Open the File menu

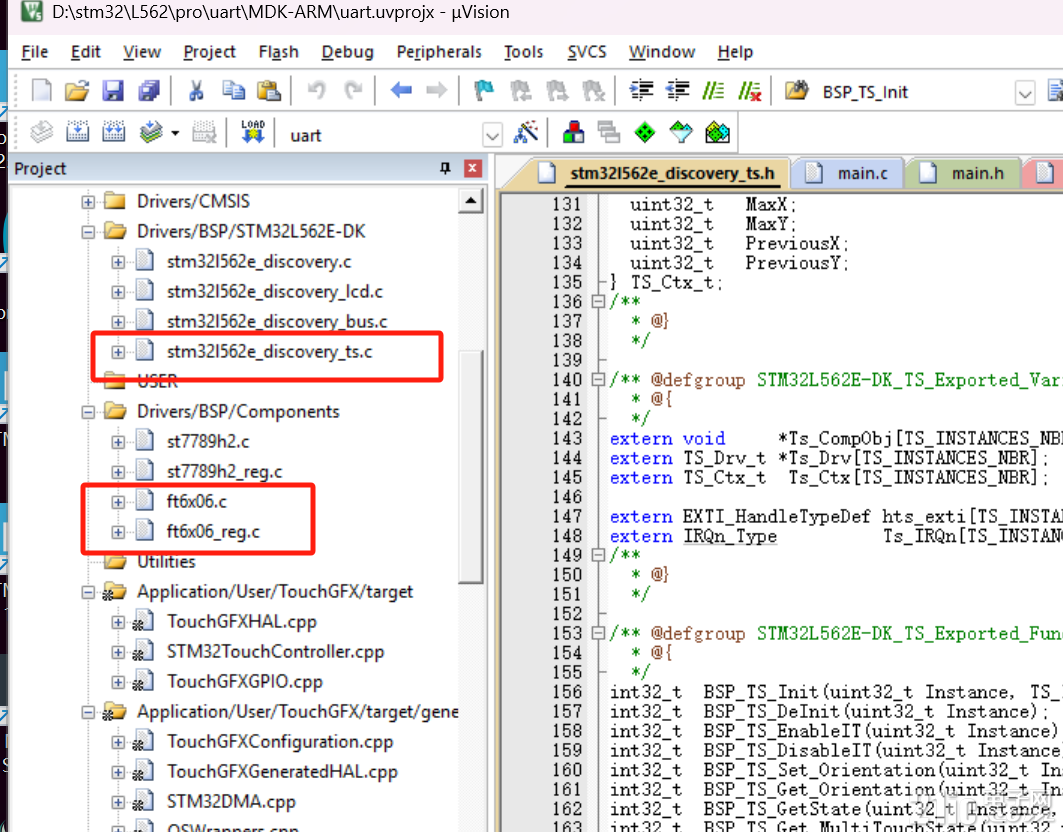pos(35,52)
